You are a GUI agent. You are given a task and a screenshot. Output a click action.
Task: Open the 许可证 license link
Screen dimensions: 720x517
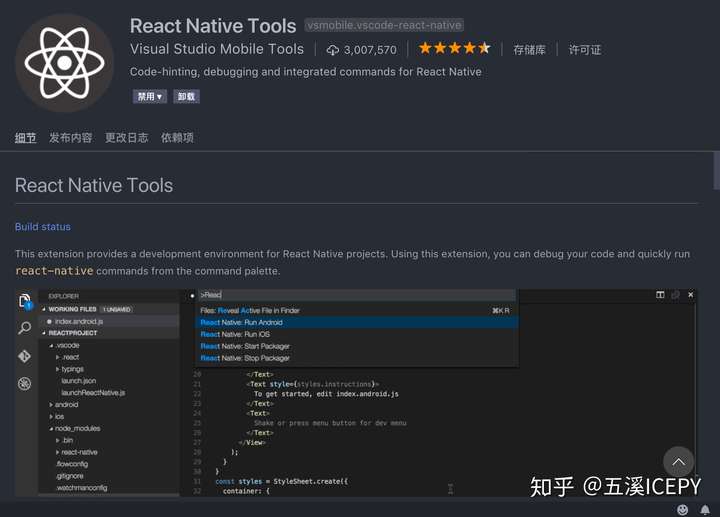tap(585, 50)
